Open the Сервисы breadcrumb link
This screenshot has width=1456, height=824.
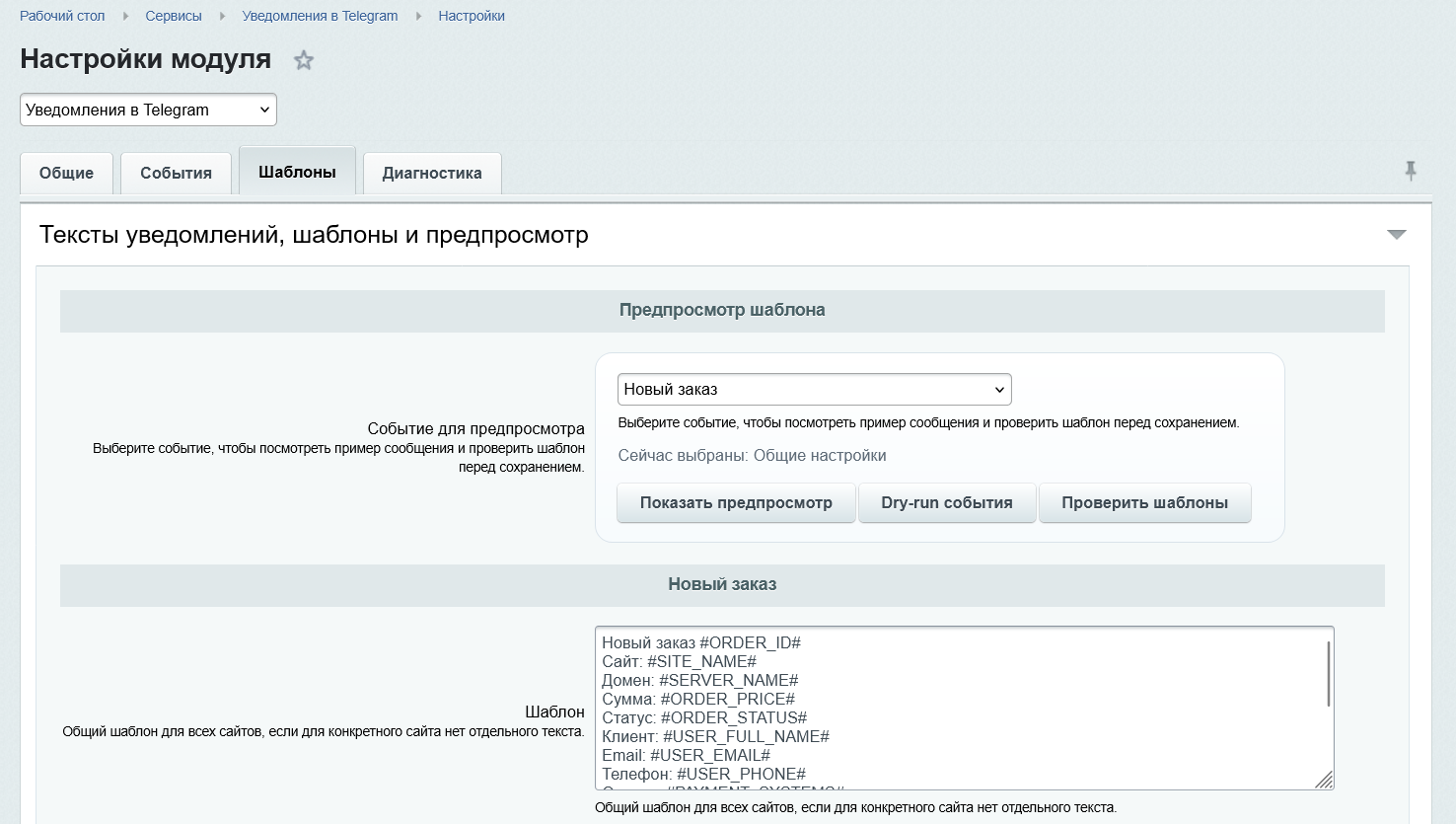174,16
